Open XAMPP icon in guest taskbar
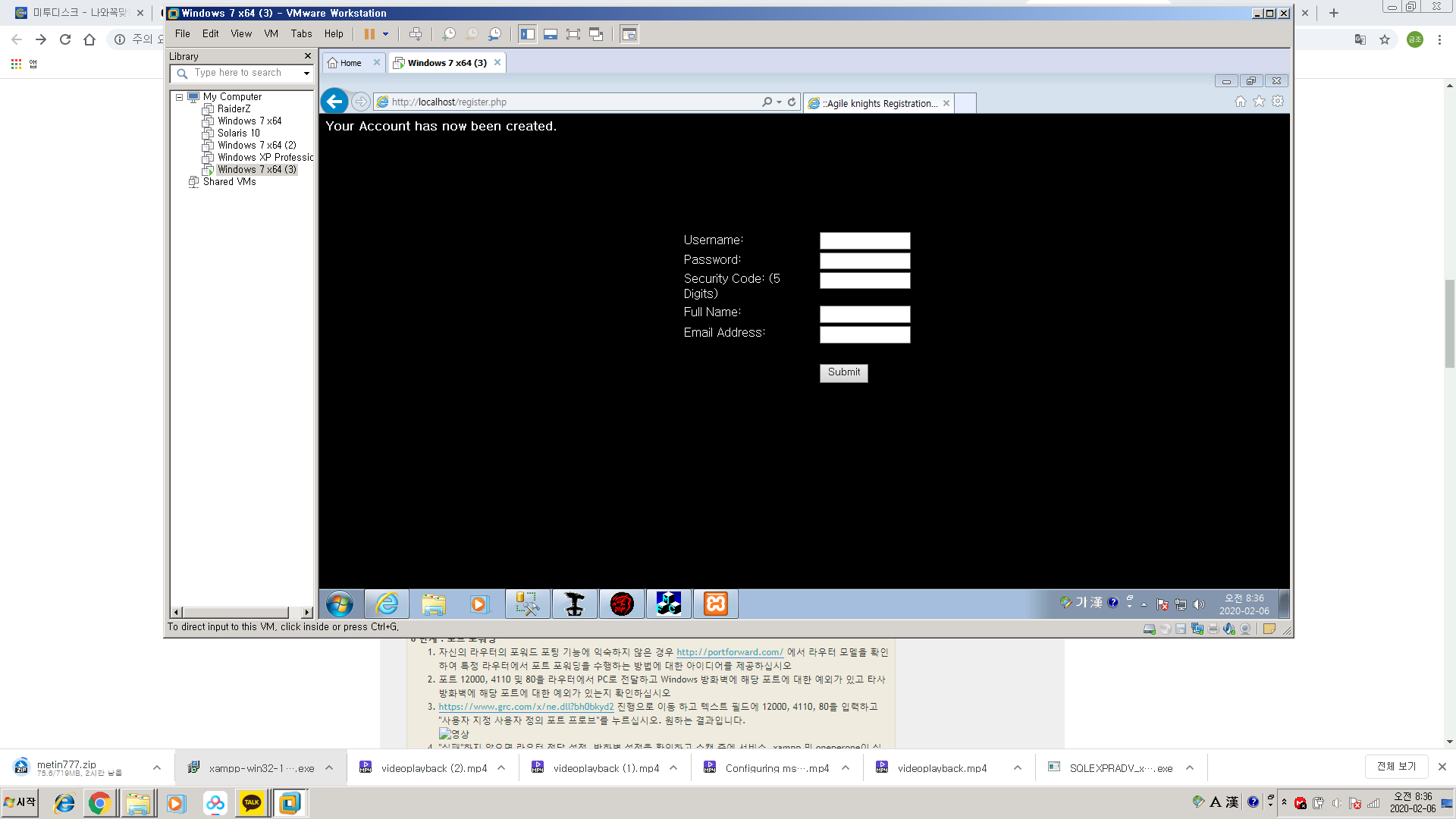The width and height of the screenshot is (1456, 819). 715,604
